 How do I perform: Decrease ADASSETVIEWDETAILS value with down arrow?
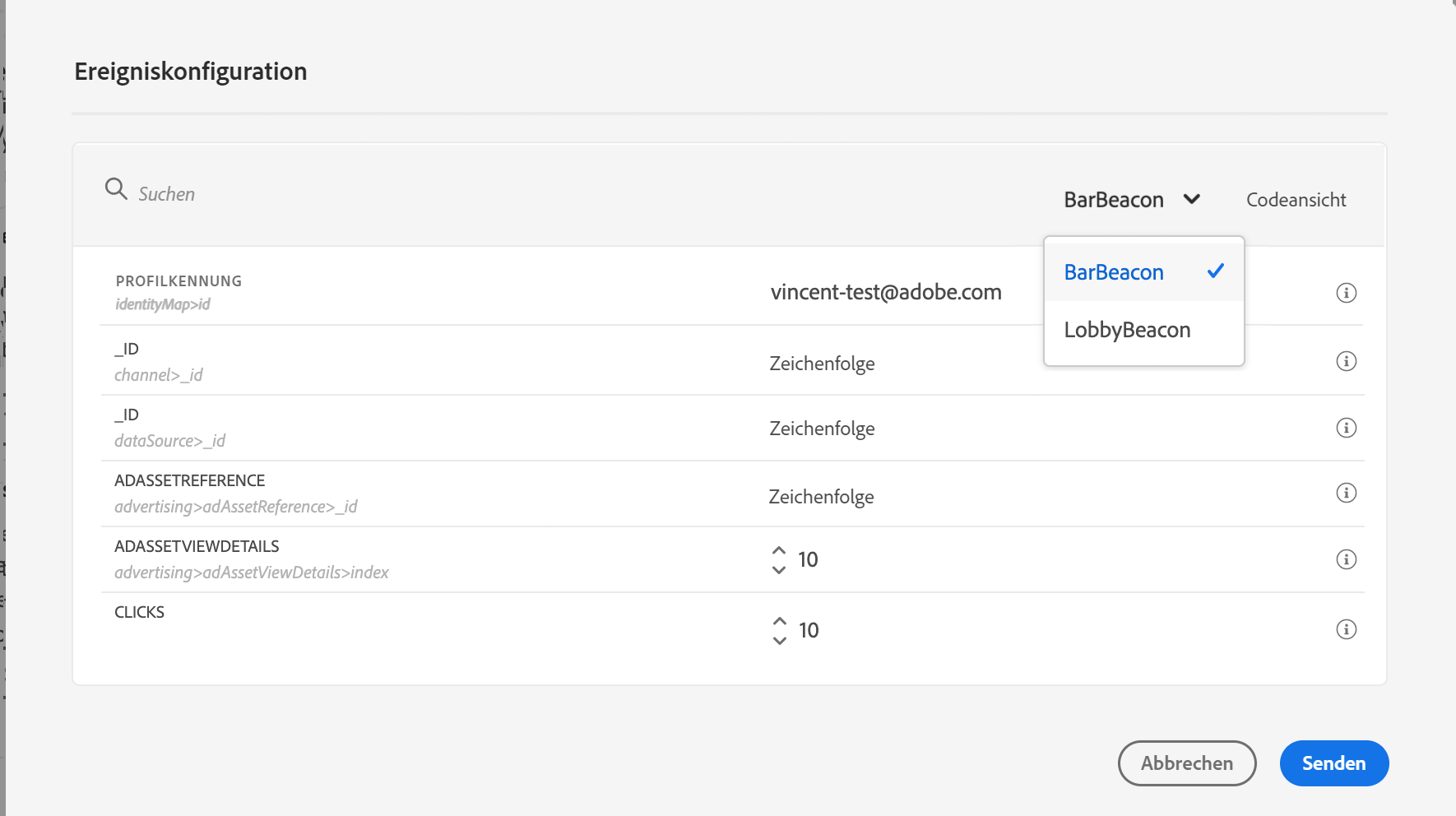click(x=779, y=569)
